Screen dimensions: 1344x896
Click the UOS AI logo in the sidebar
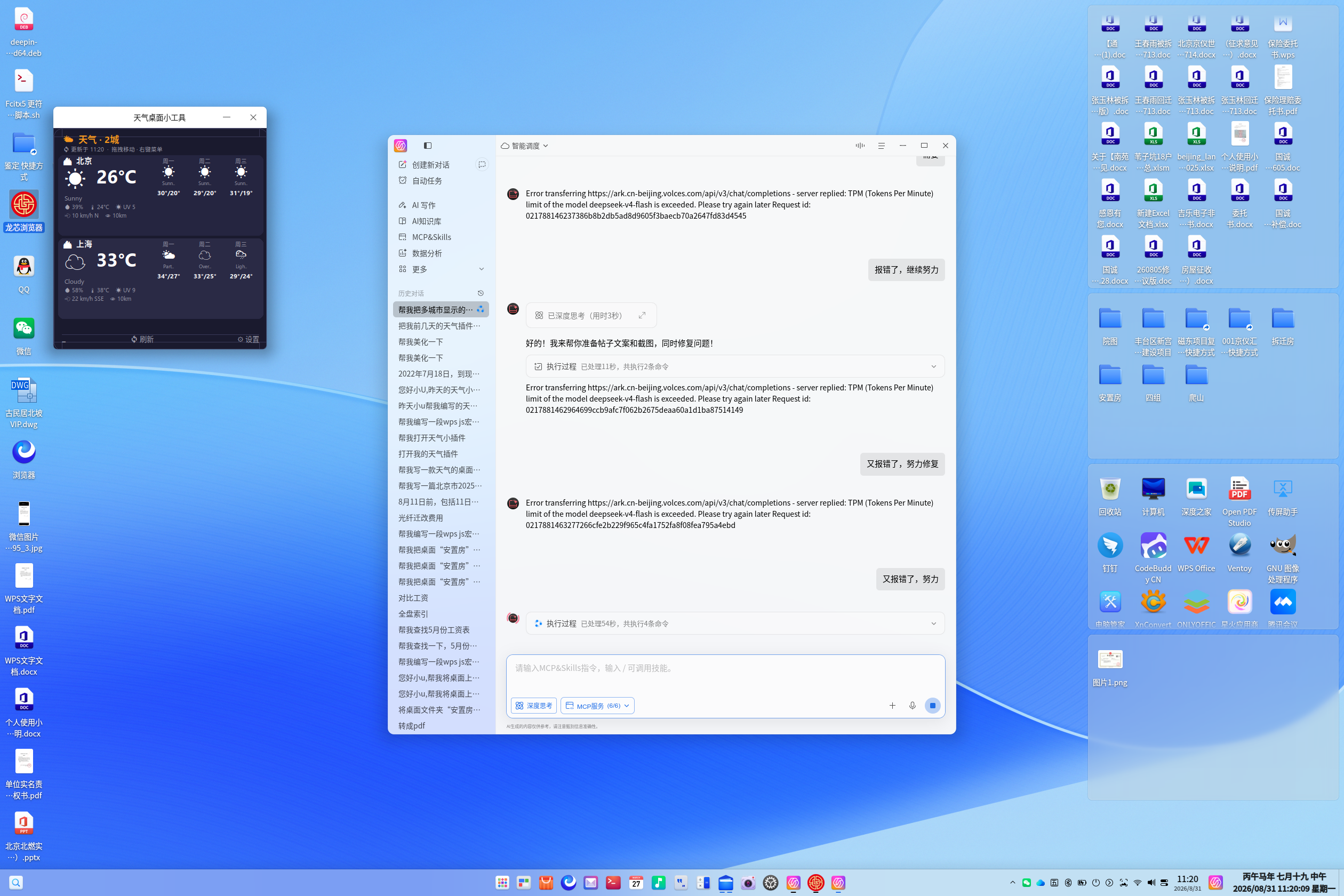point(401,146)
